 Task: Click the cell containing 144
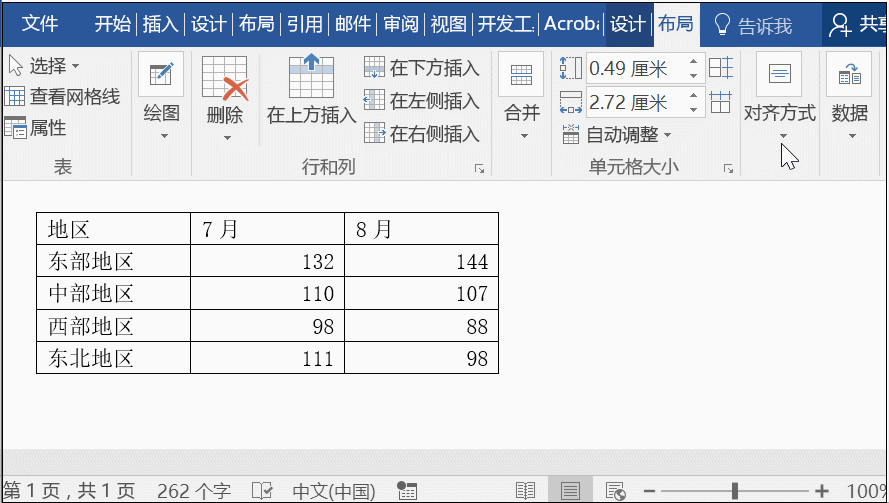tap(421, 261)
